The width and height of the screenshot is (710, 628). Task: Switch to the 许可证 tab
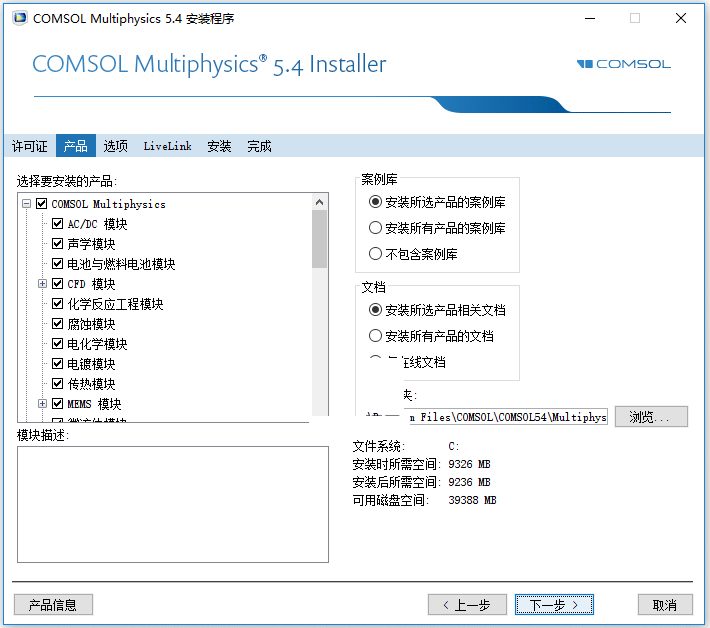[29, 146]
